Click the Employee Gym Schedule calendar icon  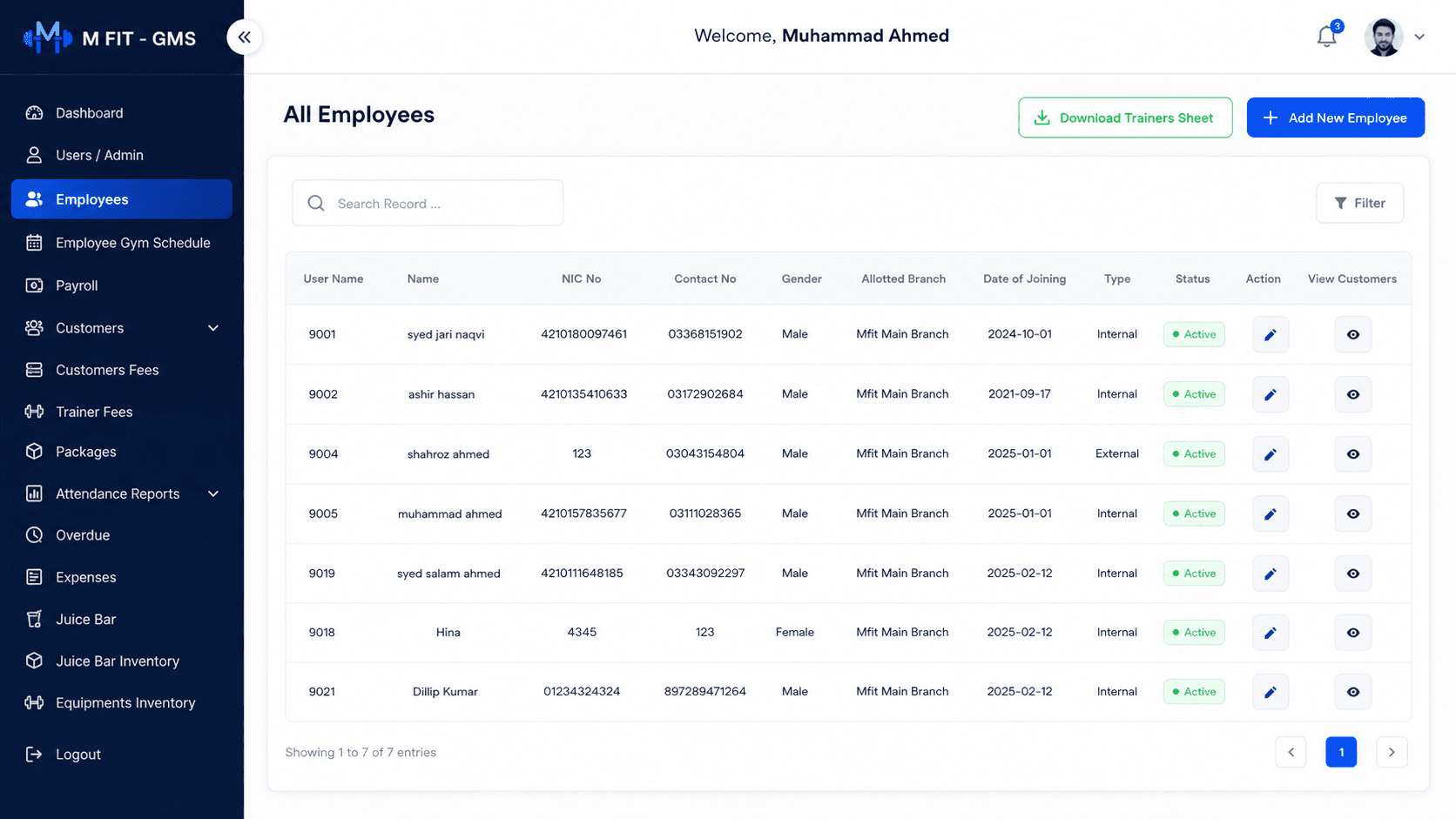34,243
